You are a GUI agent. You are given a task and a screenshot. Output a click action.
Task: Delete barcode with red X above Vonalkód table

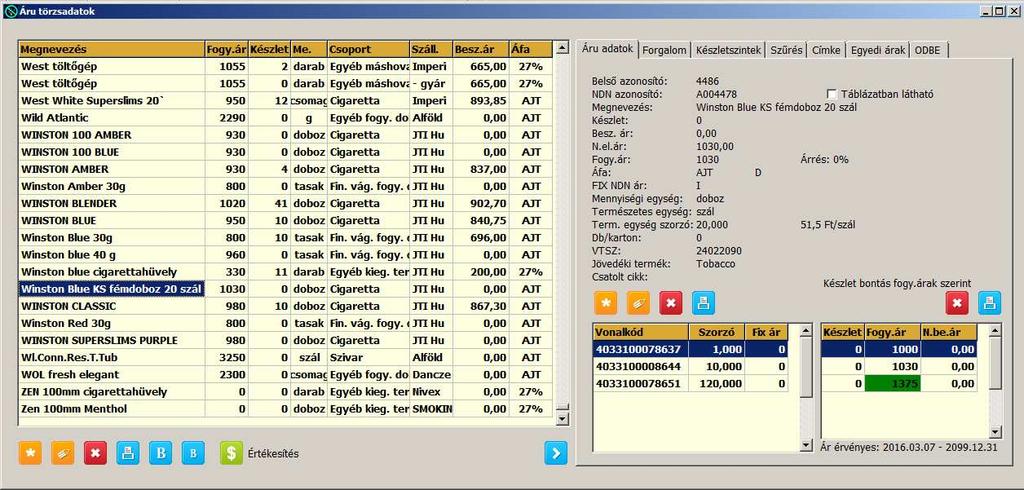(x=671, y=303)
